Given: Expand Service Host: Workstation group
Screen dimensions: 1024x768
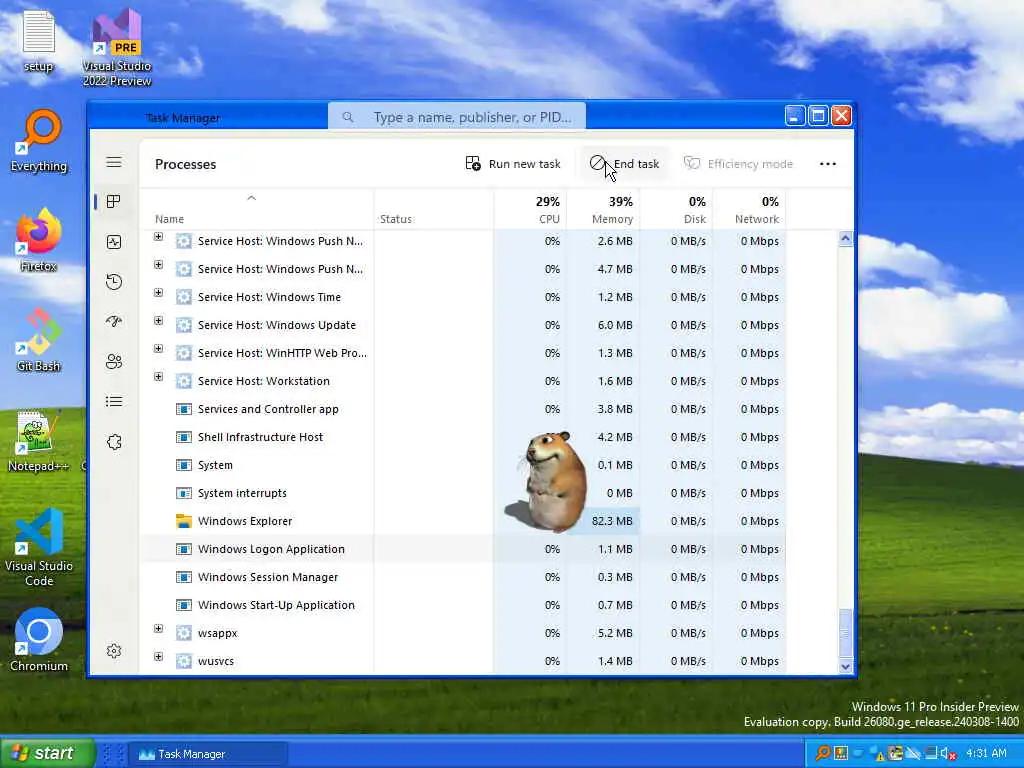Looking at the screenshot, I should 158,377.
